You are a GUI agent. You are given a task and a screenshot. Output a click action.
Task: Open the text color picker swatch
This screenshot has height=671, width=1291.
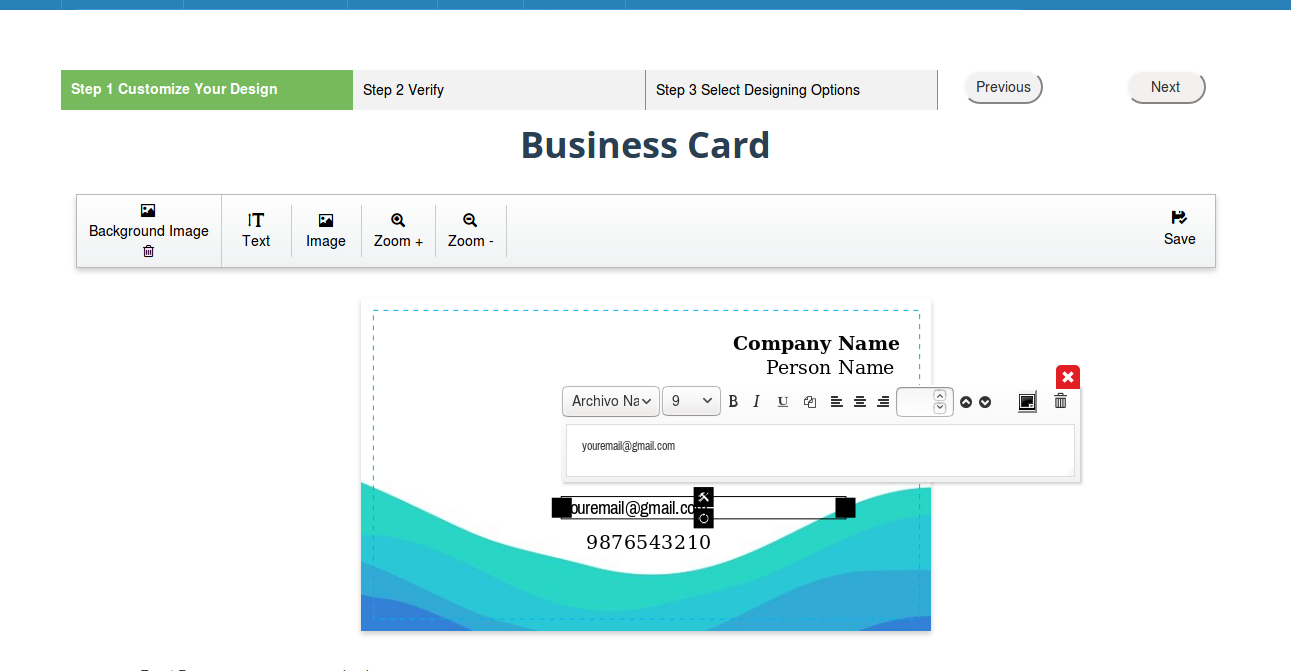[1027, 401]
